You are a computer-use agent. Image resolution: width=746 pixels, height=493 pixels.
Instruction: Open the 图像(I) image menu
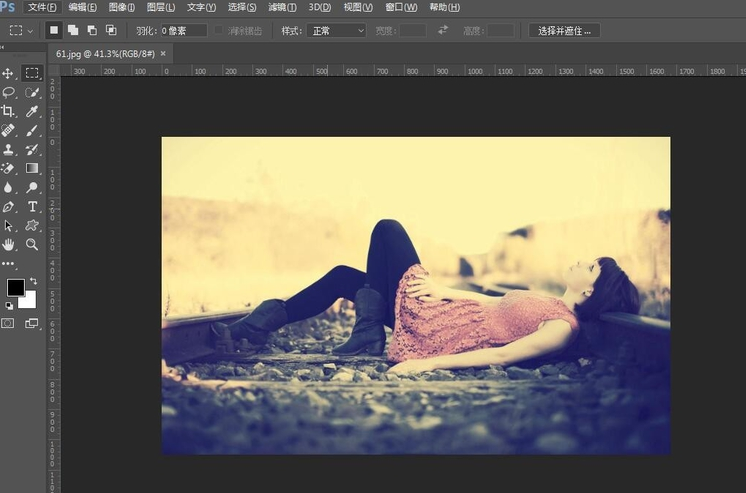click(x=122, y=7)
